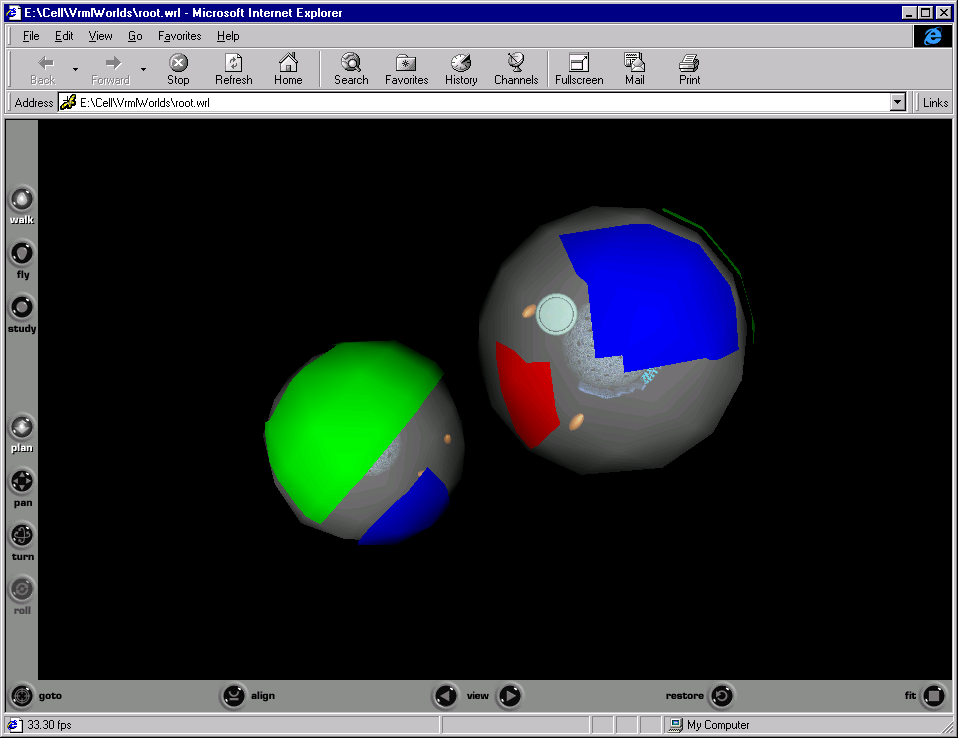Fit the scene to window

click(x=933, y=695)
